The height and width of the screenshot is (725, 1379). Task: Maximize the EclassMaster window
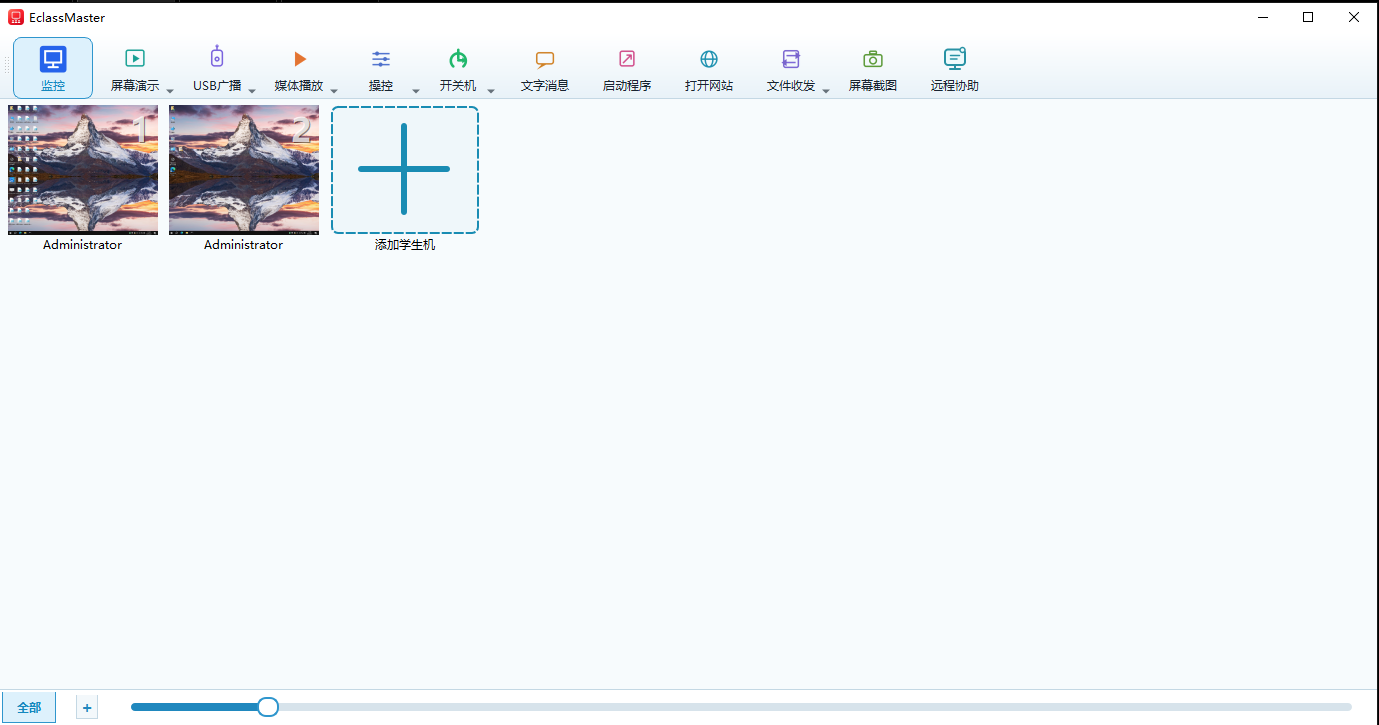coord(1309,17)
